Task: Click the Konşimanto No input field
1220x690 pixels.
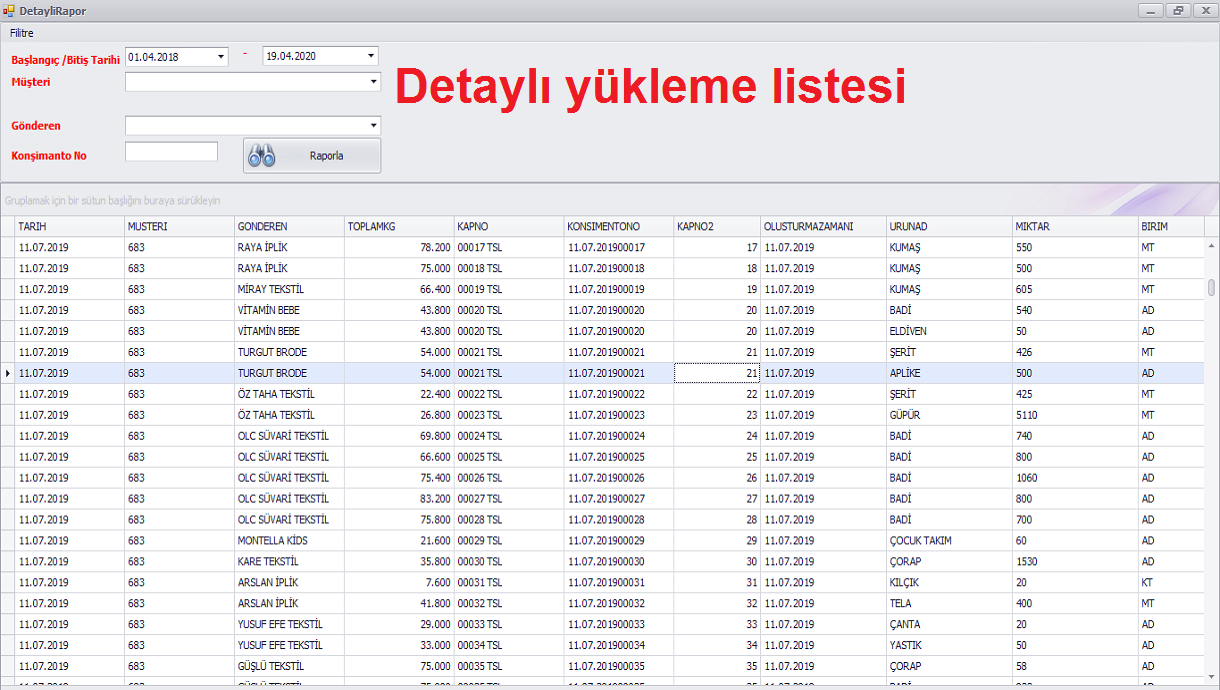Action: click(171, 152)
